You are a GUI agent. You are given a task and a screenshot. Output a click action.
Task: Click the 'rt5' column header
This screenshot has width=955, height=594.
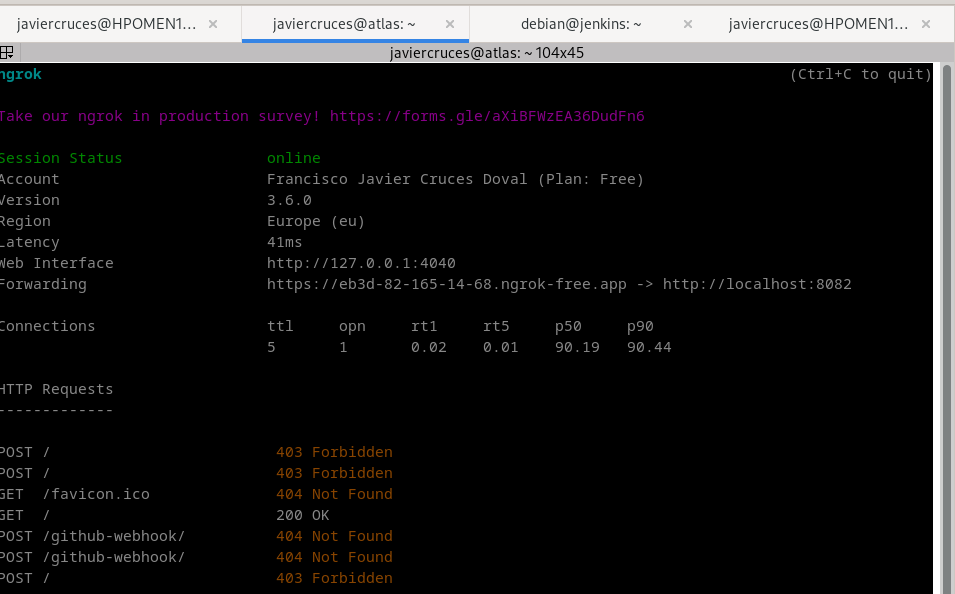(x=496, y=327)
